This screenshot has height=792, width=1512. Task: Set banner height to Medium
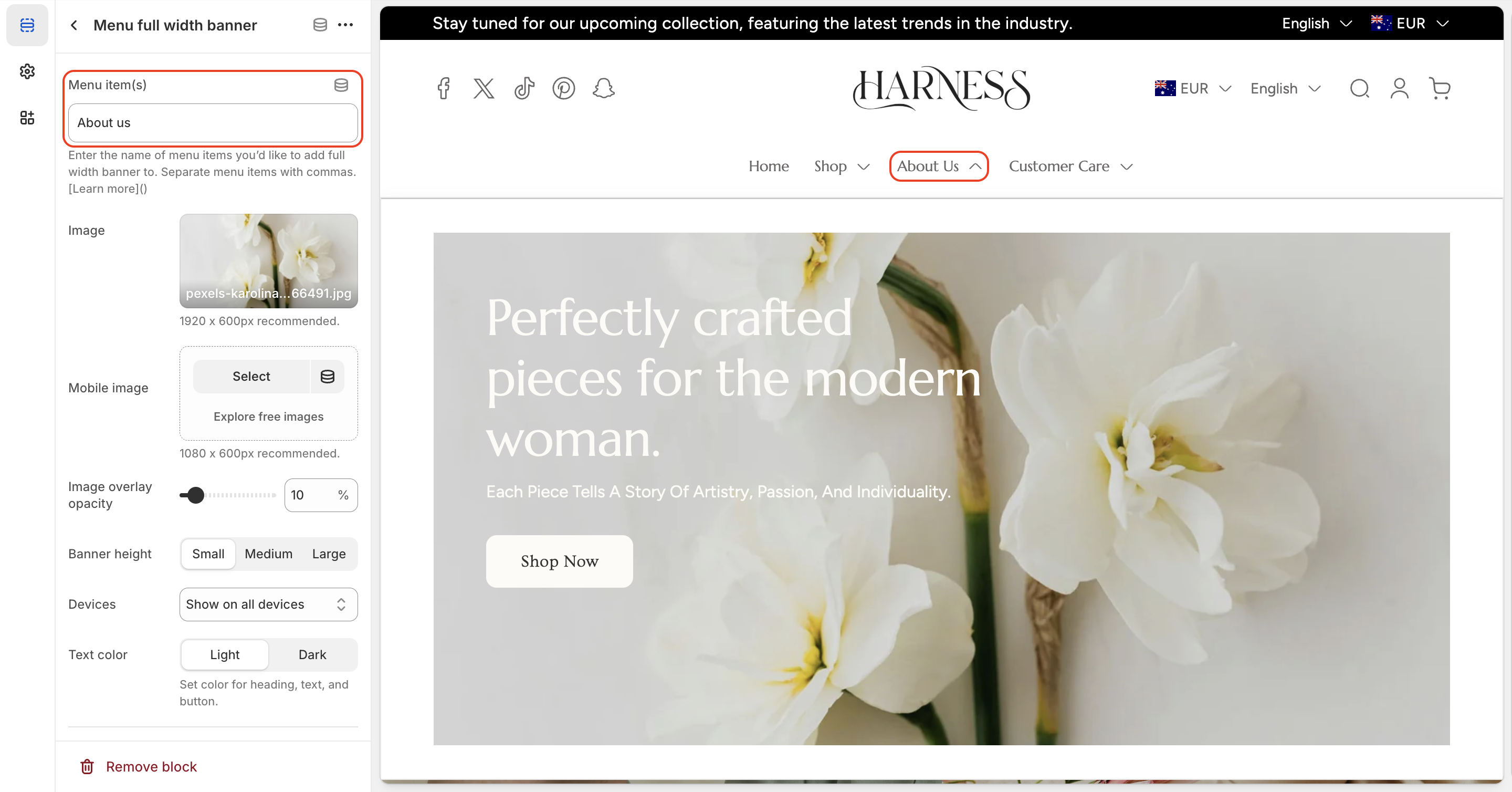click(268, 554)
